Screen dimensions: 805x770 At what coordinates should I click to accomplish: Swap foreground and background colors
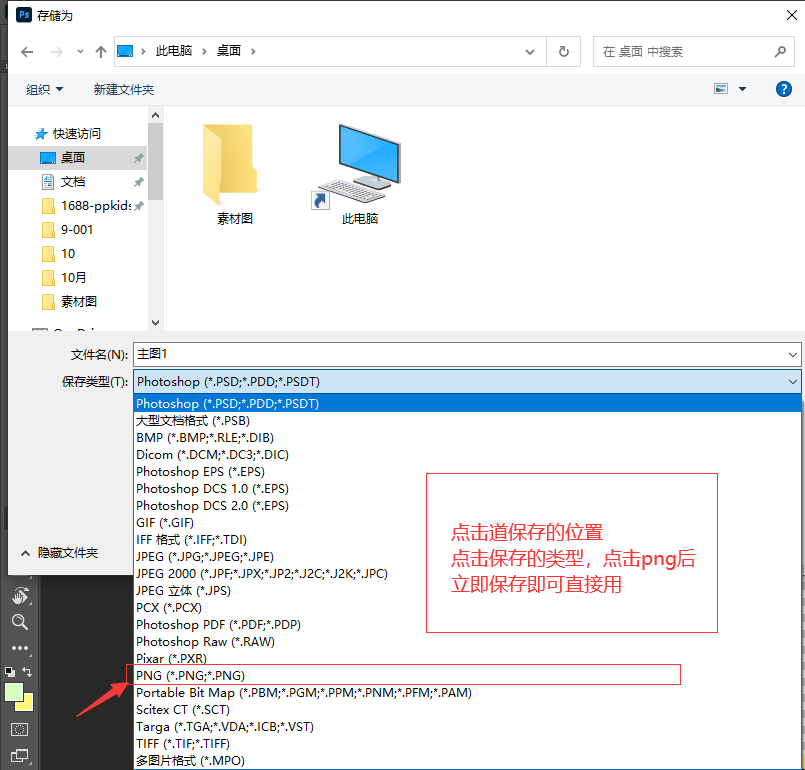(x=27, y=672)
